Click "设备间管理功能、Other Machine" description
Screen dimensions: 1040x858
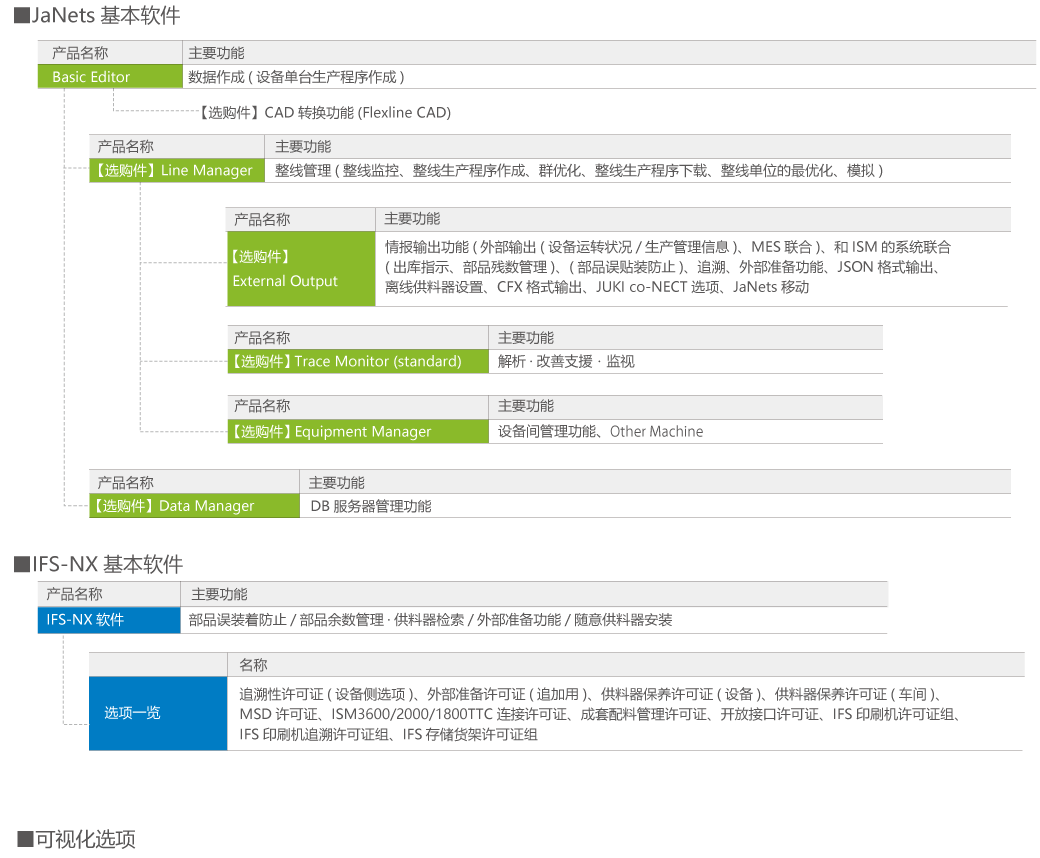[x=600, y=432]
